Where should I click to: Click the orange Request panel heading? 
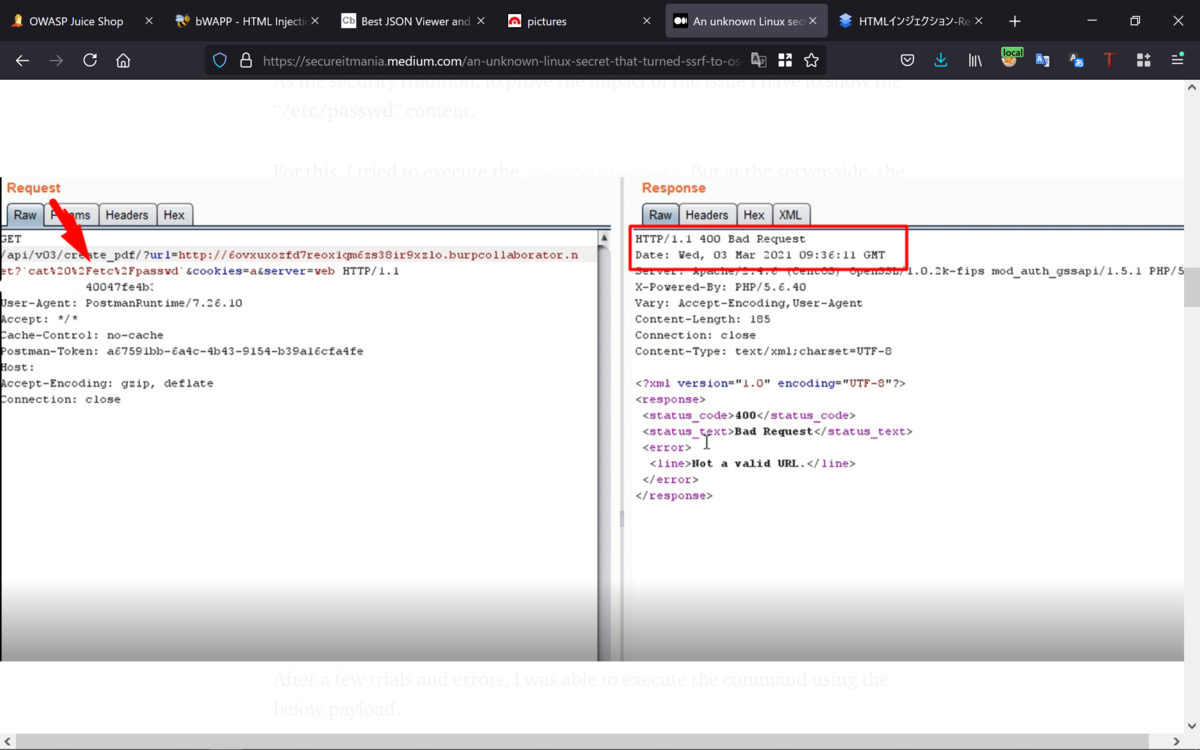tap(33, 188)
